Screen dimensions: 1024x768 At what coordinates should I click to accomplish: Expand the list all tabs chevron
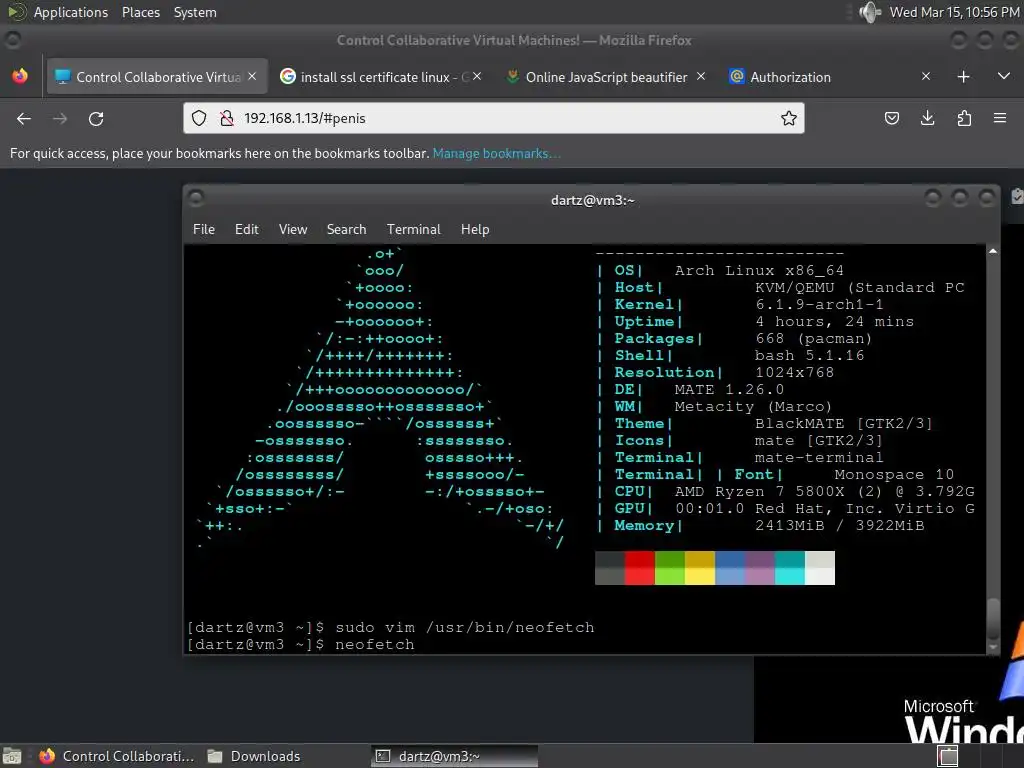1004,76
